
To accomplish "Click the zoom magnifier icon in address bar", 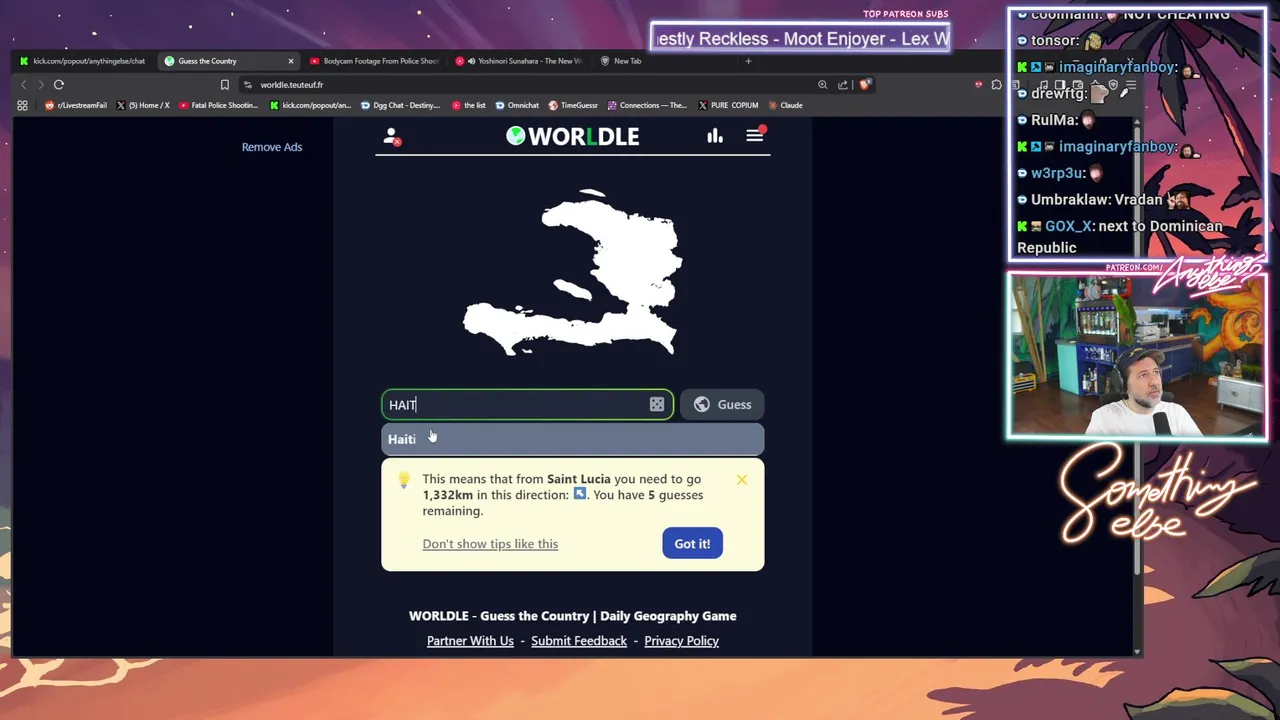I will point(822,85).
